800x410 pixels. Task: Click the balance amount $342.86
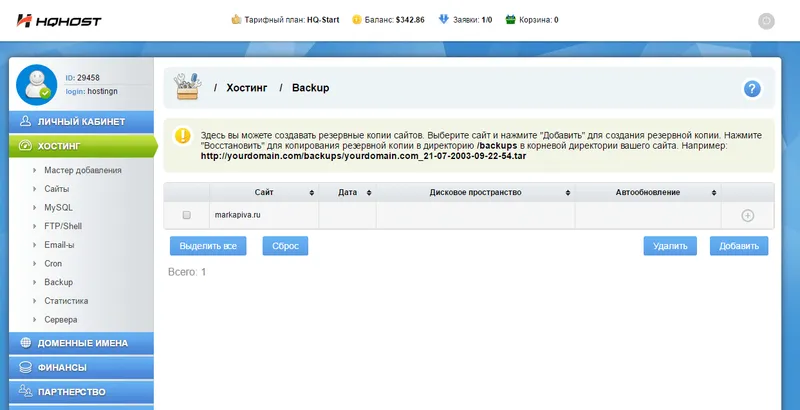click(x=410, y=20)
